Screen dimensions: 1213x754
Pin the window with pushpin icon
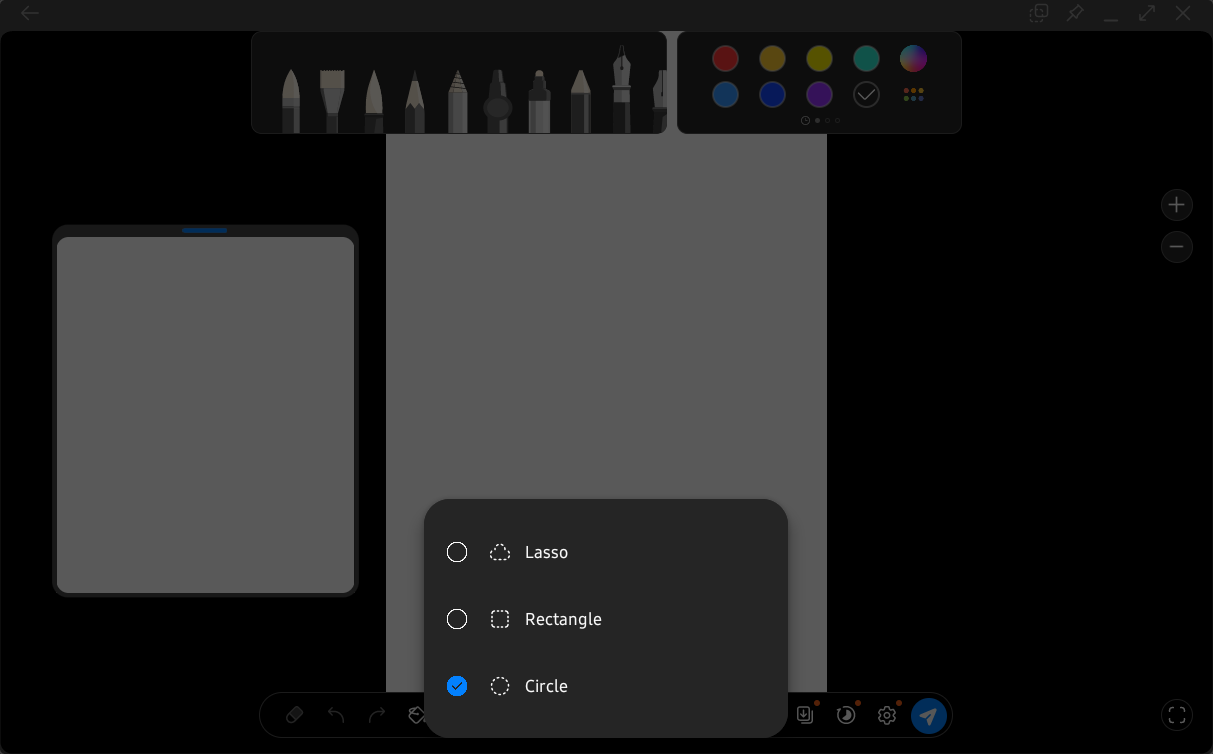click(x=1075, y=14)
